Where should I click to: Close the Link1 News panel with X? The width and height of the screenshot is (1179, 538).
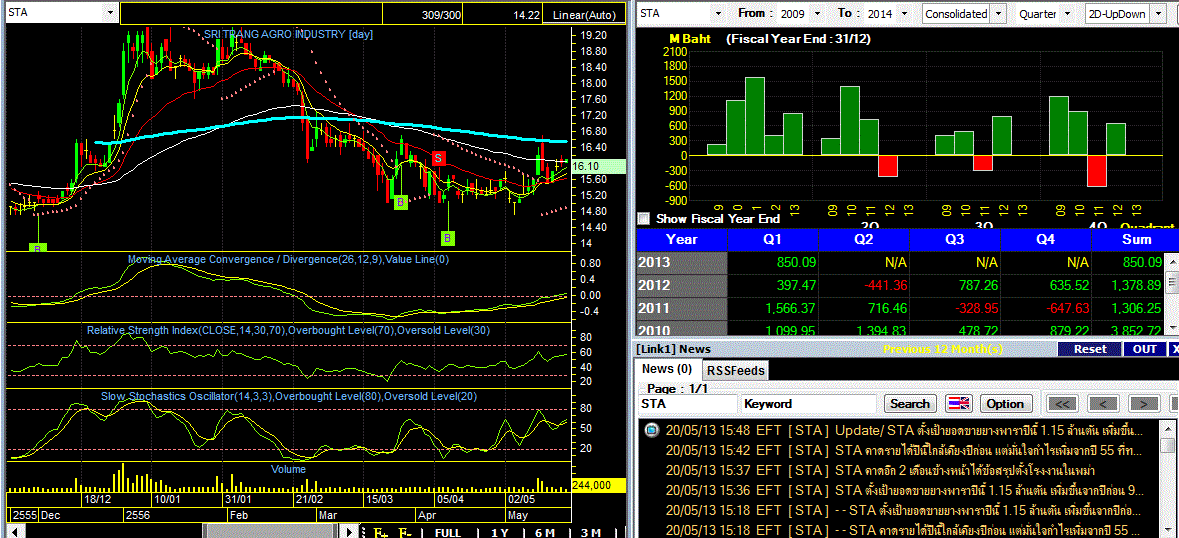1174,349
